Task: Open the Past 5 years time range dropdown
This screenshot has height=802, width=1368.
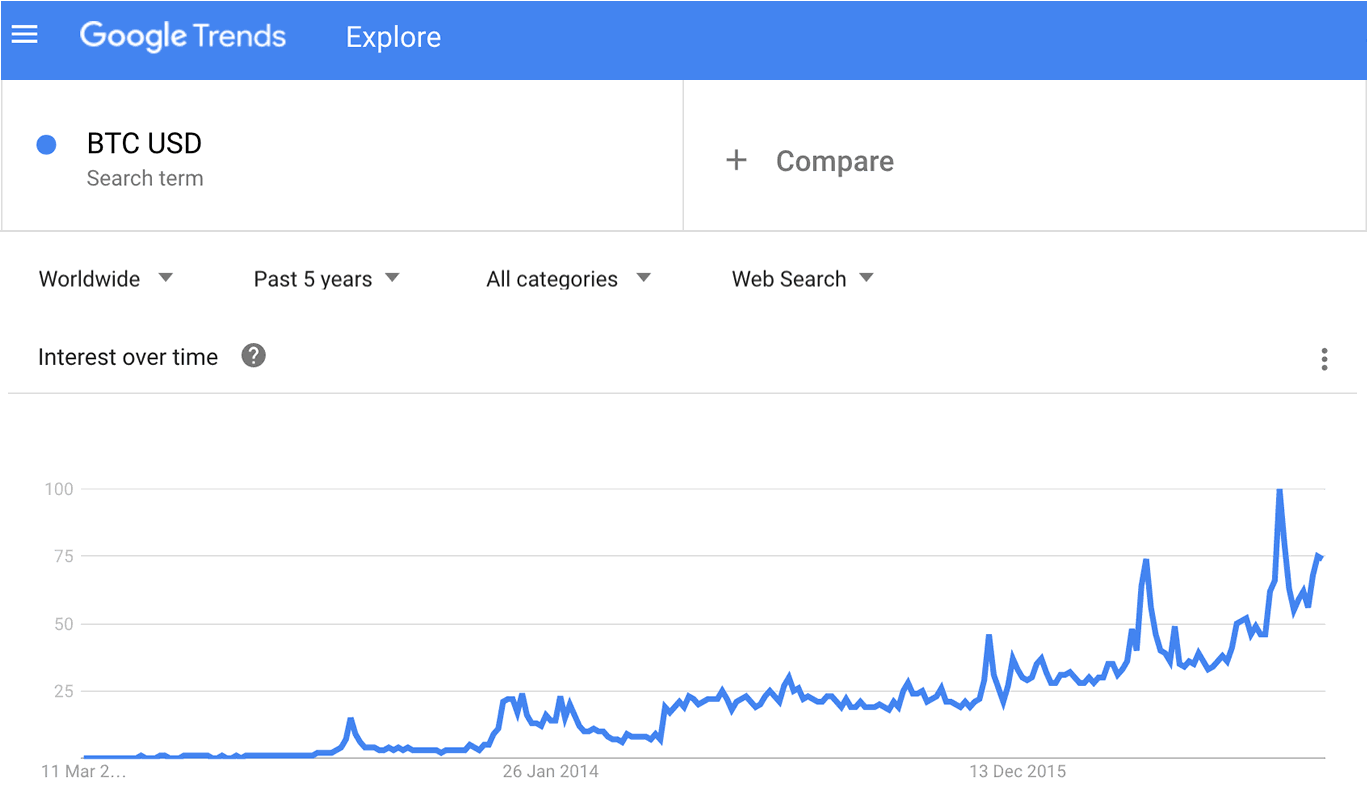Action: tap(327, 279)
